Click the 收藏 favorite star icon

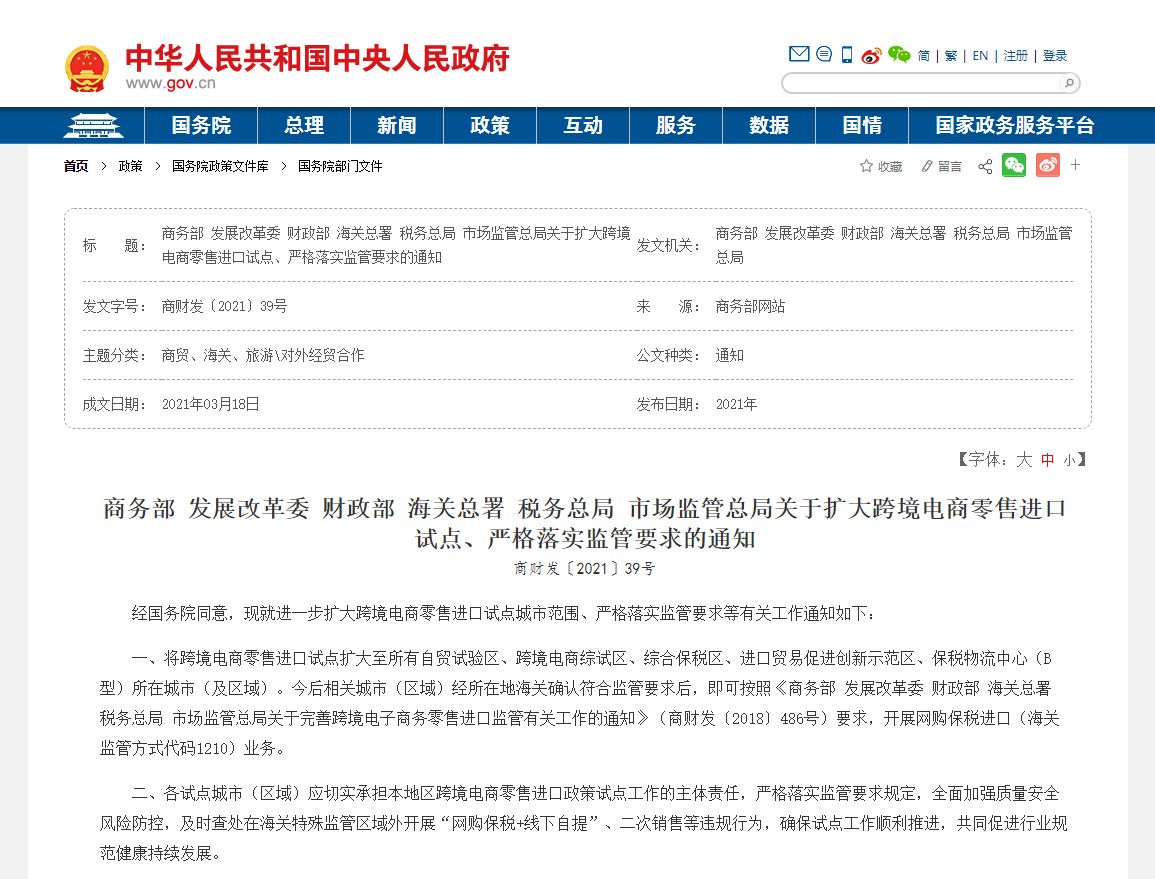click(878, 166)
